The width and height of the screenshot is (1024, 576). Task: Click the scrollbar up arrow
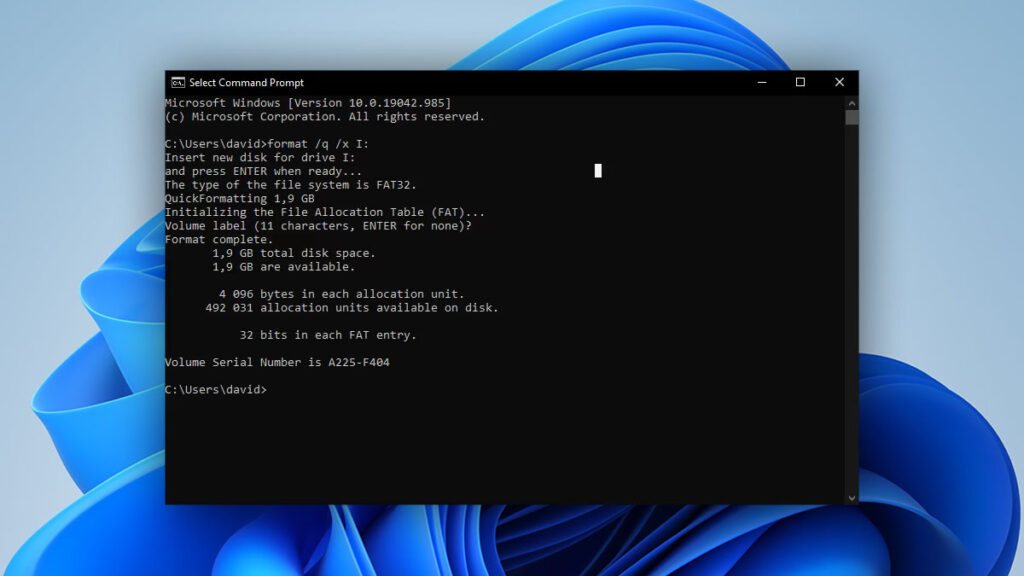point(851,102)
